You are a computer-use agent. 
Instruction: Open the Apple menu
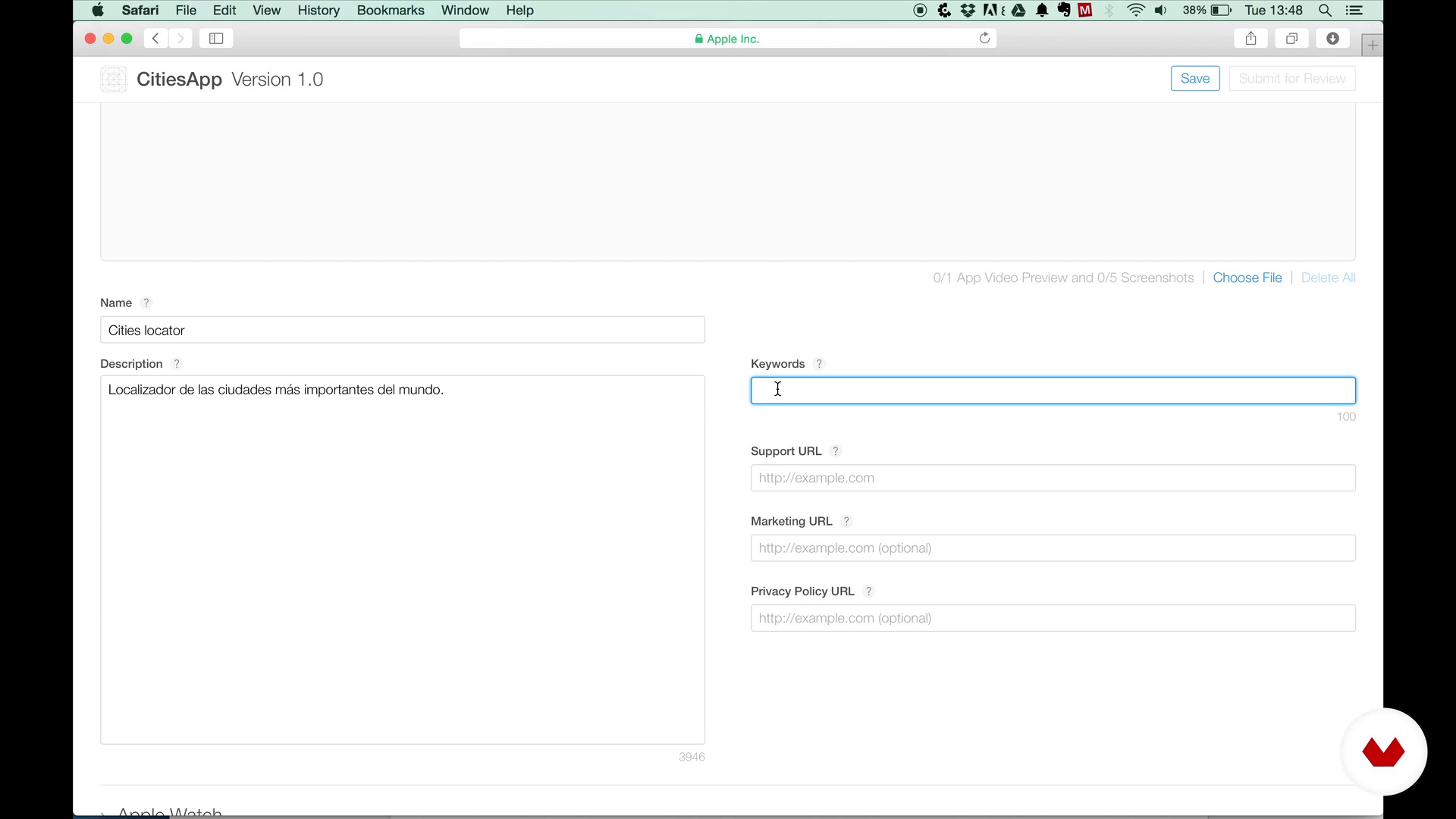(x=98, y=11)
